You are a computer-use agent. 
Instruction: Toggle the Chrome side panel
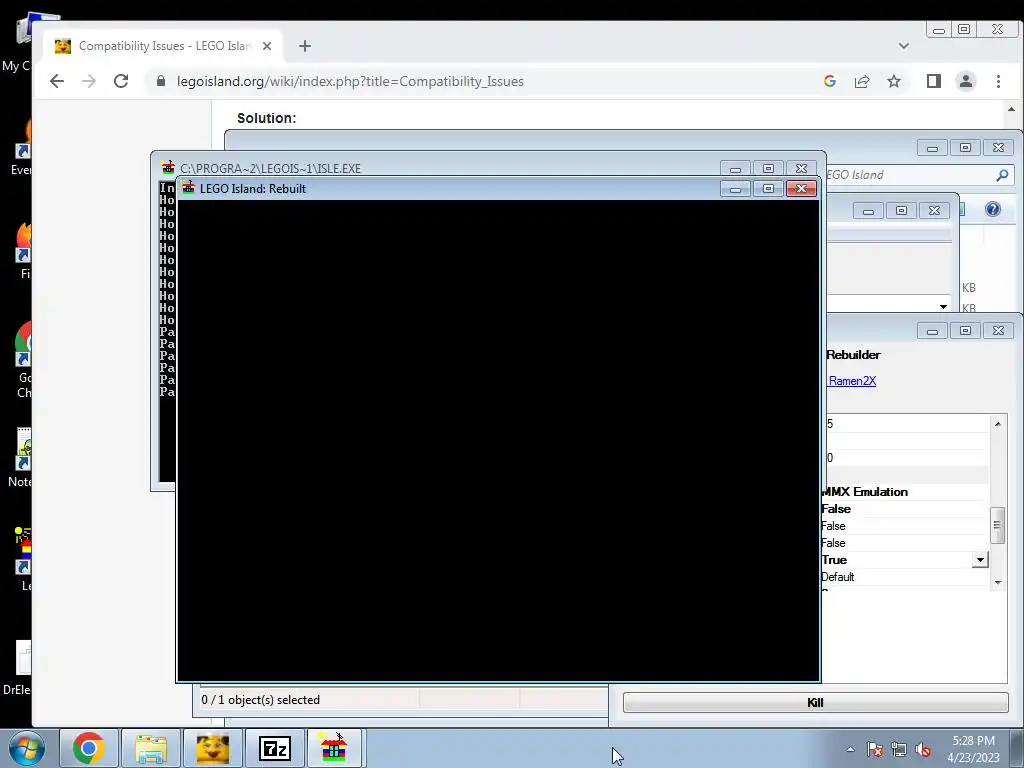pos(934,81)
